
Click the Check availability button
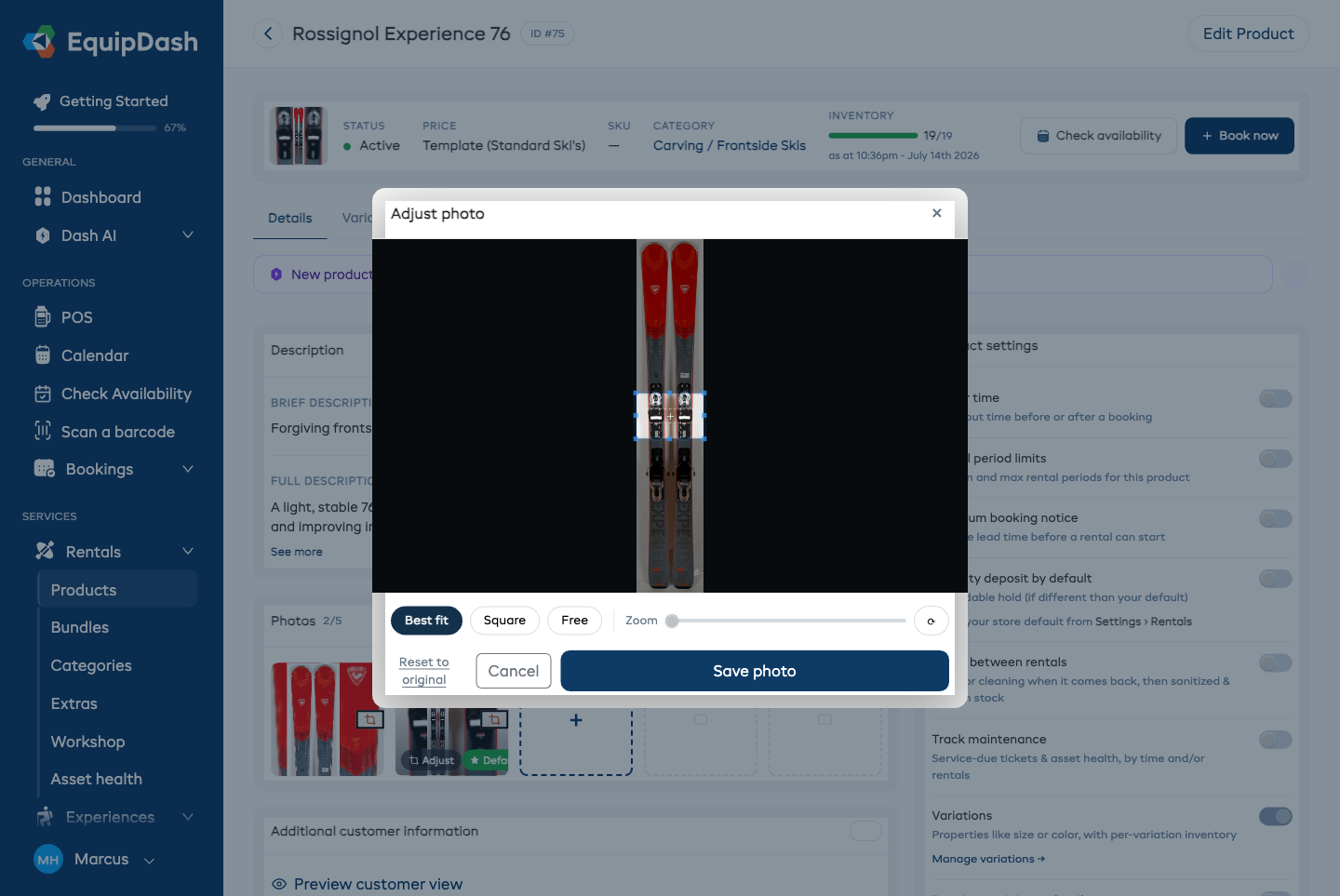coord(1098,136)
